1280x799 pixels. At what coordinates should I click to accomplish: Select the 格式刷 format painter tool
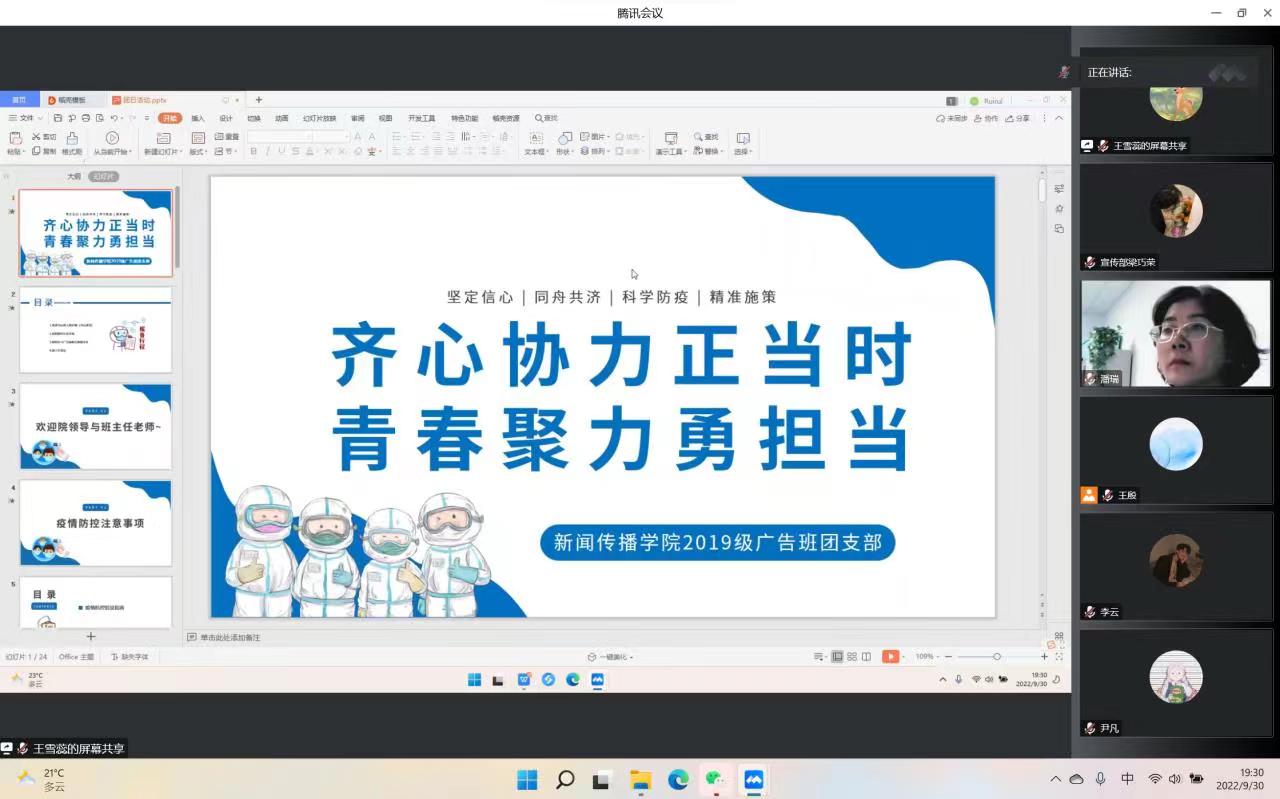pyautogui.click(x=72, y=138)
